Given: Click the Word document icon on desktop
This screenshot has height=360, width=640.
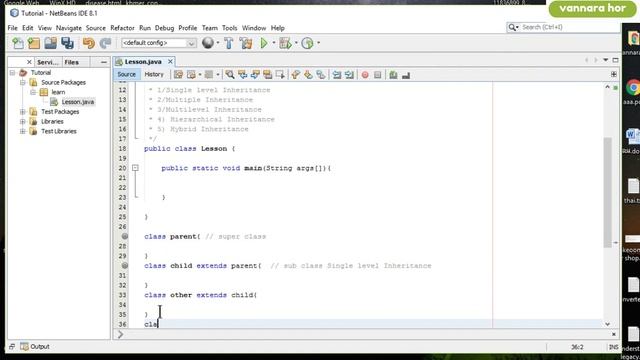Looking at the screenshot, I should click(632, 135).
